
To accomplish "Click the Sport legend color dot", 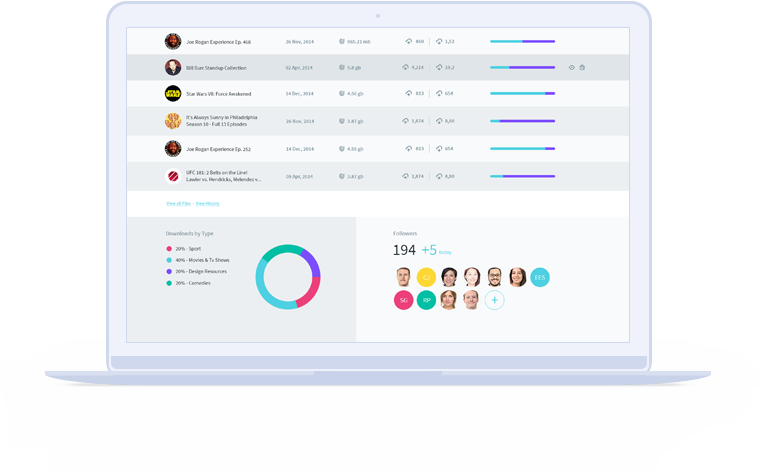I will pyautogui.click(x=169, y=249).
